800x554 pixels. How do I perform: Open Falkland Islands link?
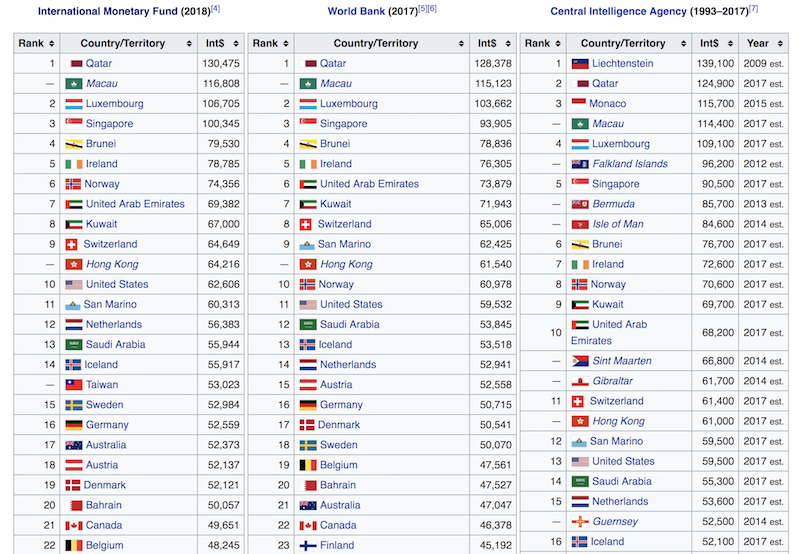[630, 164]
